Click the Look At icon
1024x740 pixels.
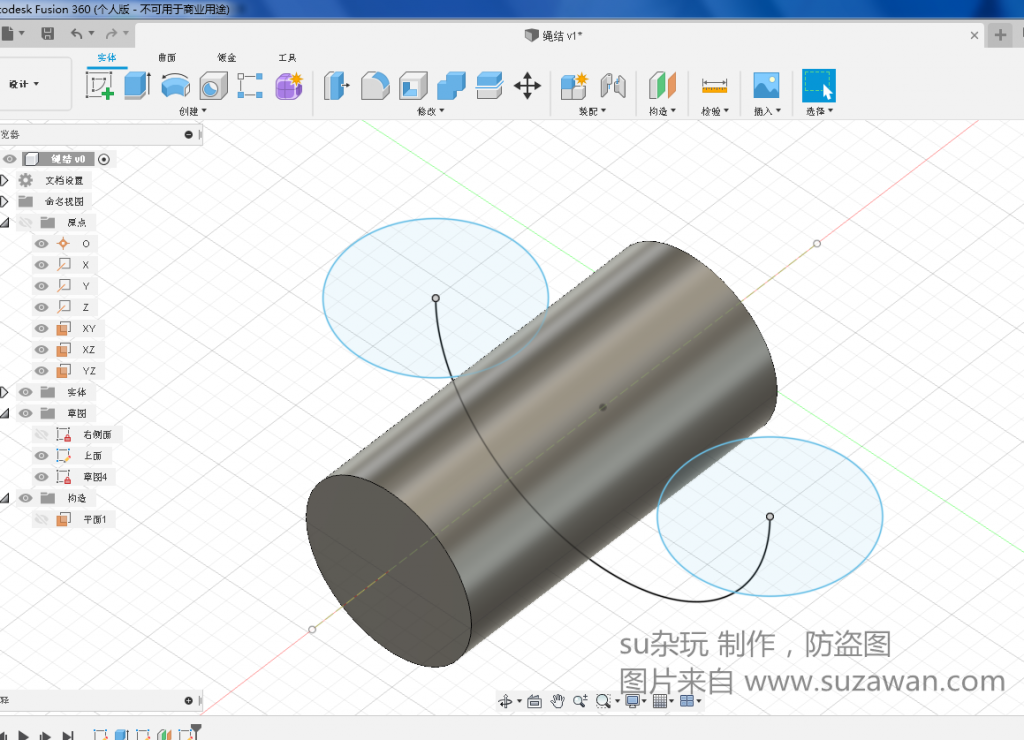pyautogui.click(x=534, y=701)
